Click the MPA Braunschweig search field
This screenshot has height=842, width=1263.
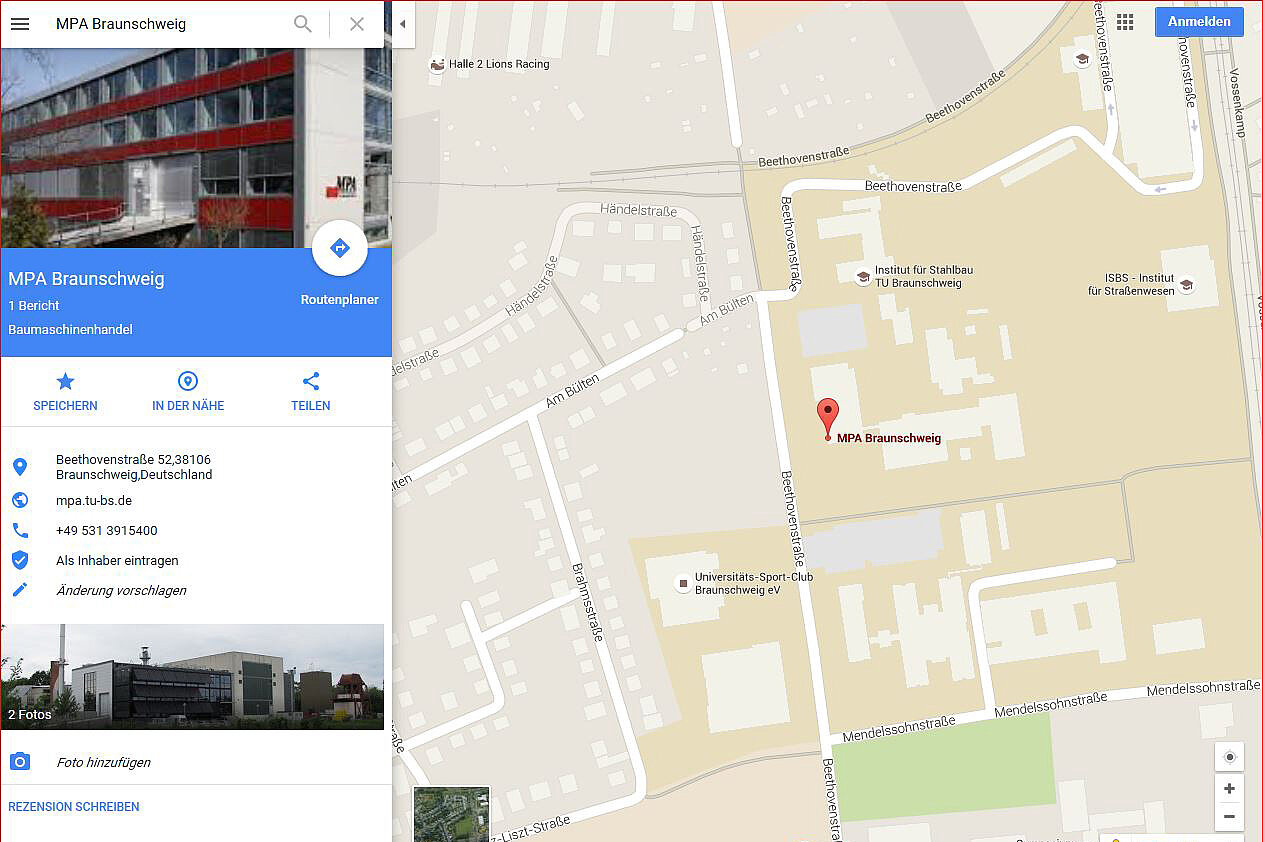pos(165,24)
